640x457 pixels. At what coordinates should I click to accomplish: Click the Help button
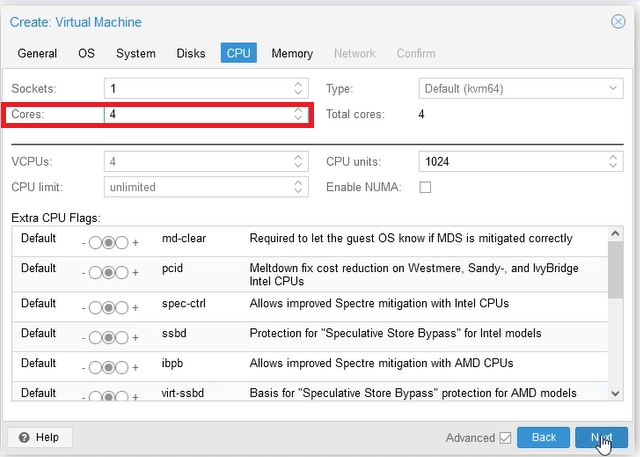(x=38, y=437)
